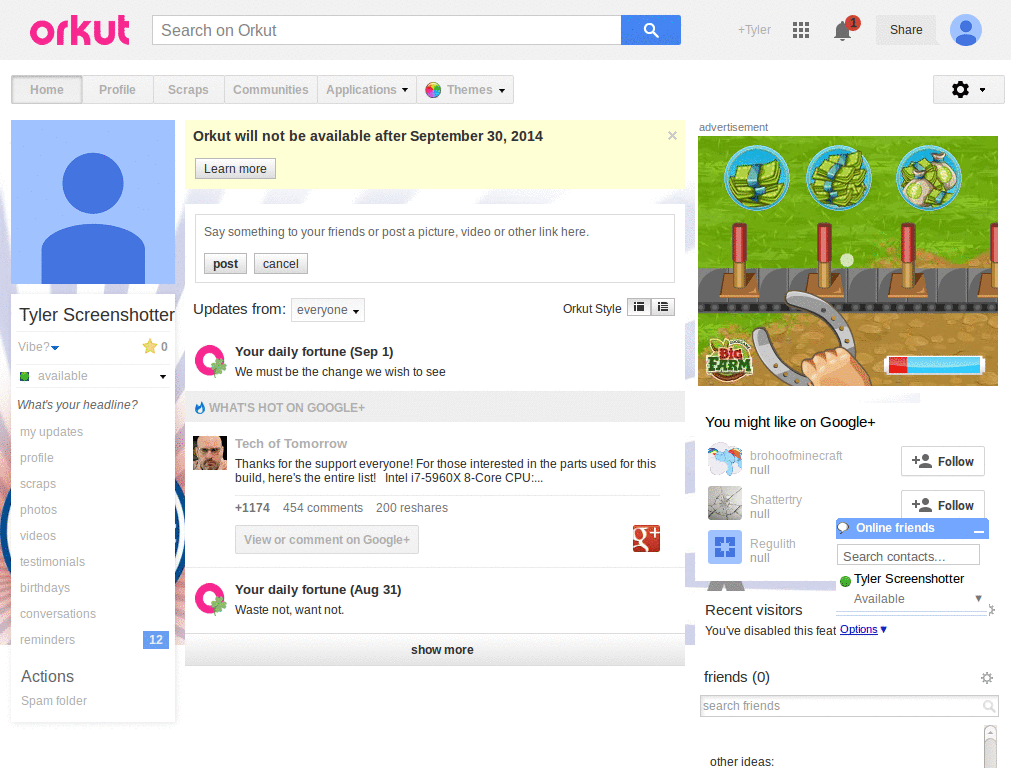Open my updates in sidebar

click(52, 432)
